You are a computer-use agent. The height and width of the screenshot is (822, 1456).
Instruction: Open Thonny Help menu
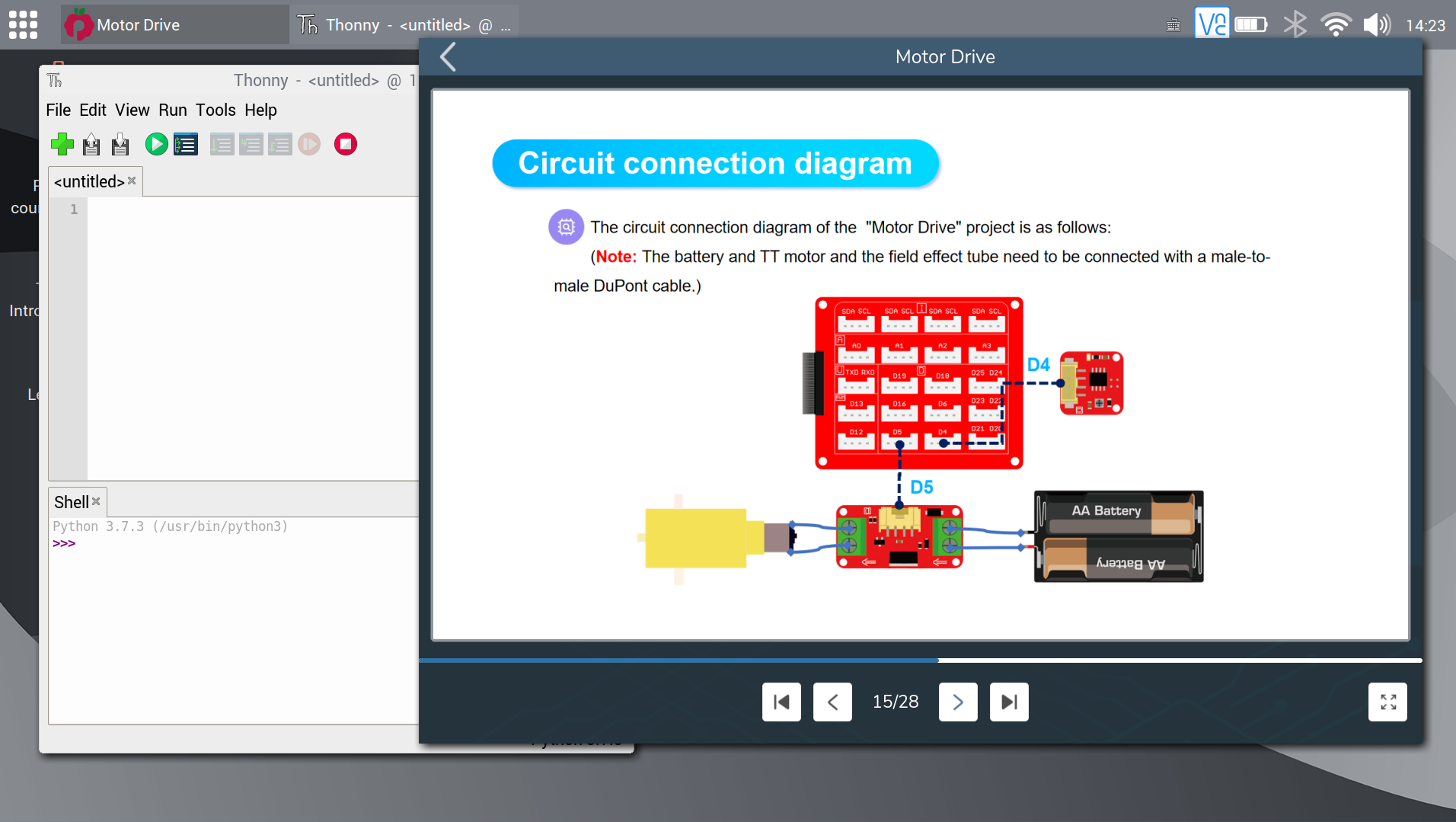coord(260,110)
